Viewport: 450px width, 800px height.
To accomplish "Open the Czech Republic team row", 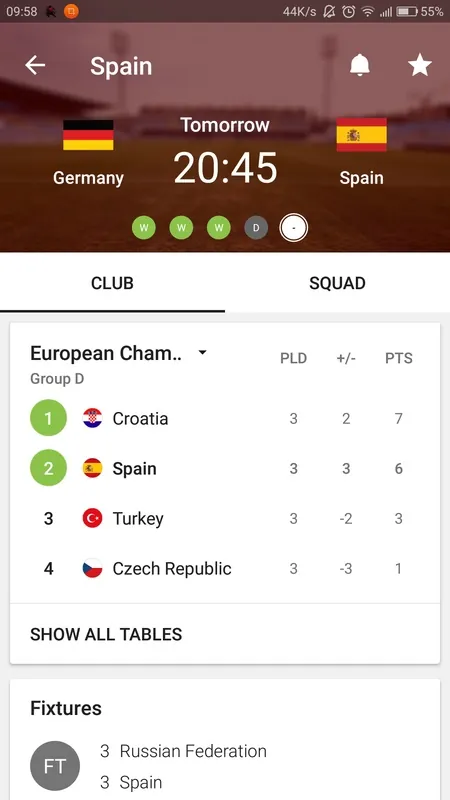I will point(225,568).
